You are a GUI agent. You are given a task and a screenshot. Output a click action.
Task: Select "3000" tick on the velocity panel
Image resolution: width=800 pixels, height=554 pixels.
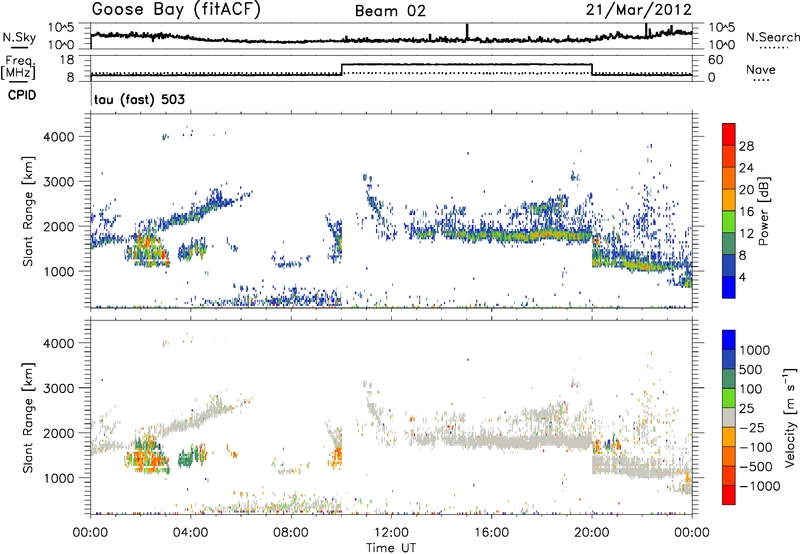point(58,388)
